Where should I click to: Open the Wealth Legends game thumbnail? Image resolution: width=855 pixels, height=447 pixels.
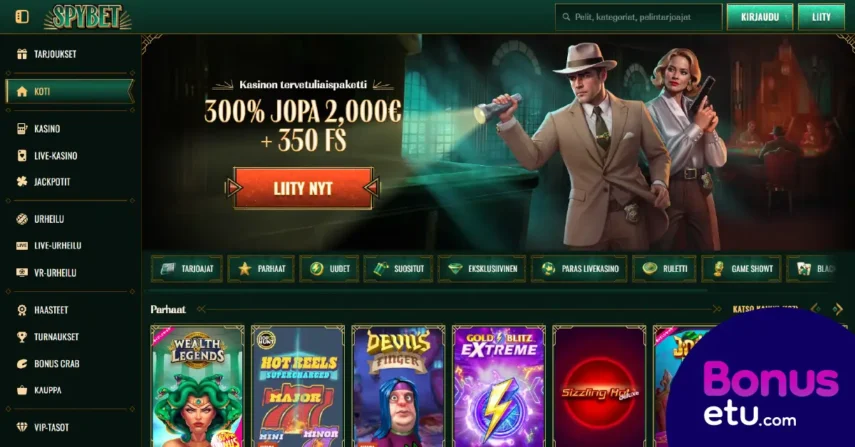click(x=197, y=386)
